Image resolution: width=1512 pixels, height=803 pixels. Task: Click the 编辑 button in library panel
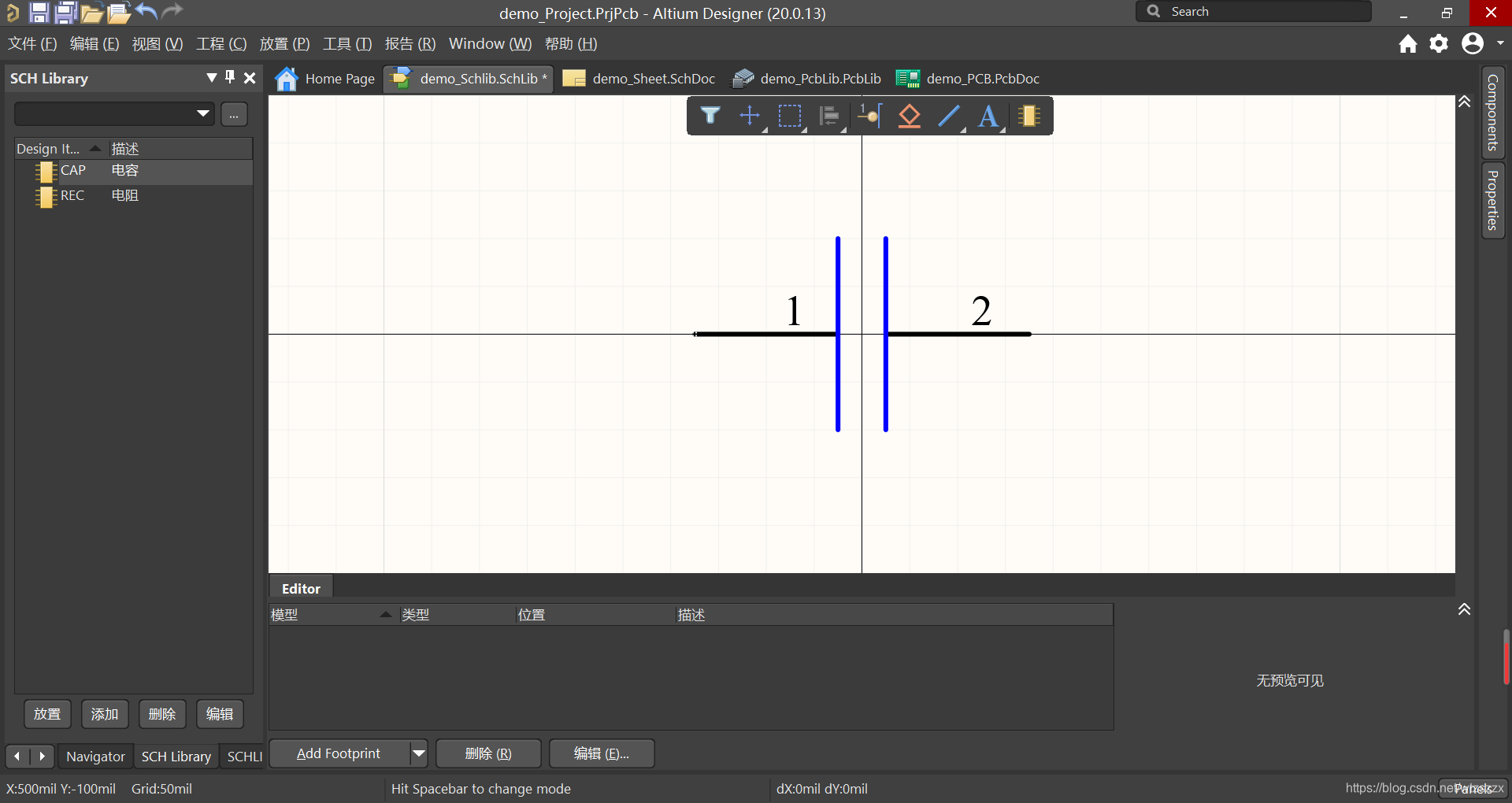coord(220,714)
